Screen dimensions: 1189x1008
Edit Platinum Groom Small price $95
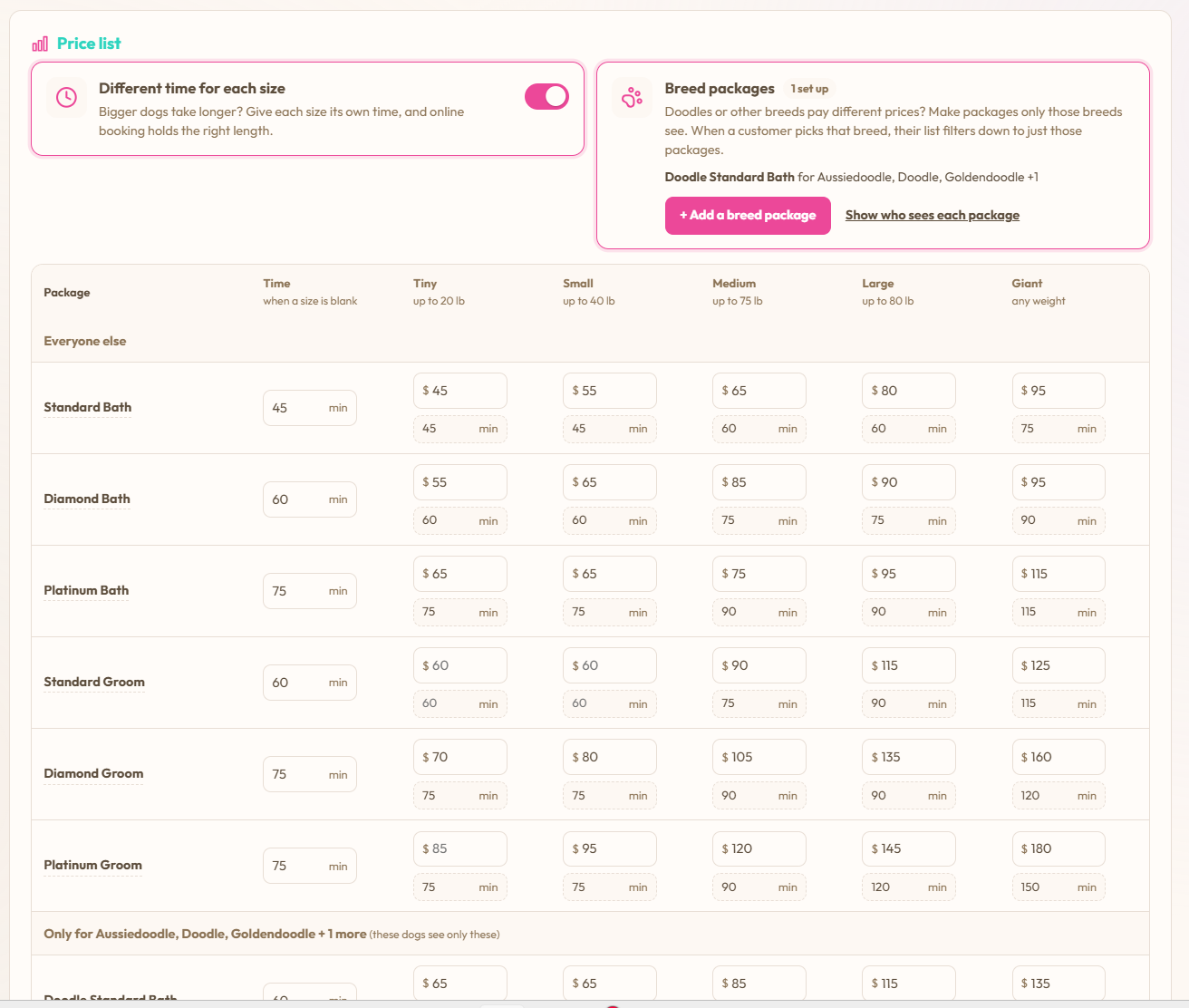coord(610,848)
